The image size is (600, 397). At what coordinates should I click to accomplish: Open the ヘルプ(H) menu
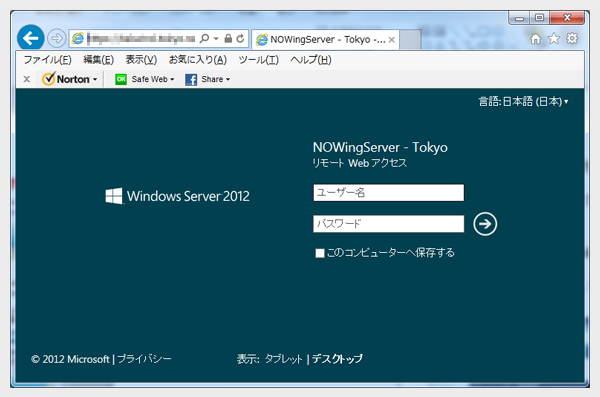311,60
